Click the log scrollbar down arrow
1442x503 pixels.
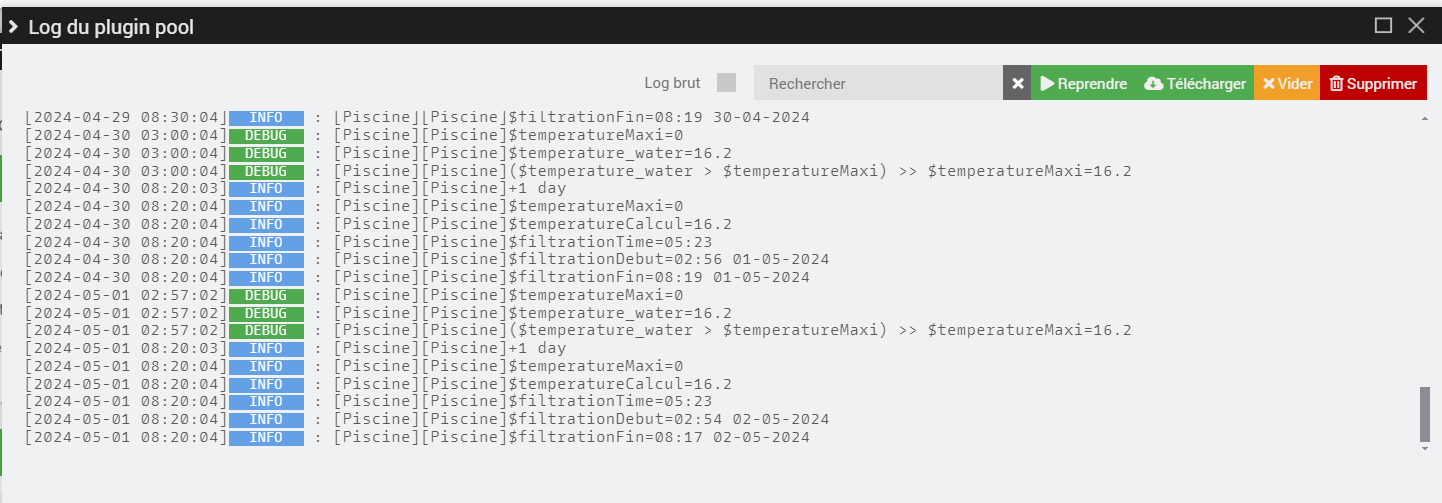(1425, 449)
